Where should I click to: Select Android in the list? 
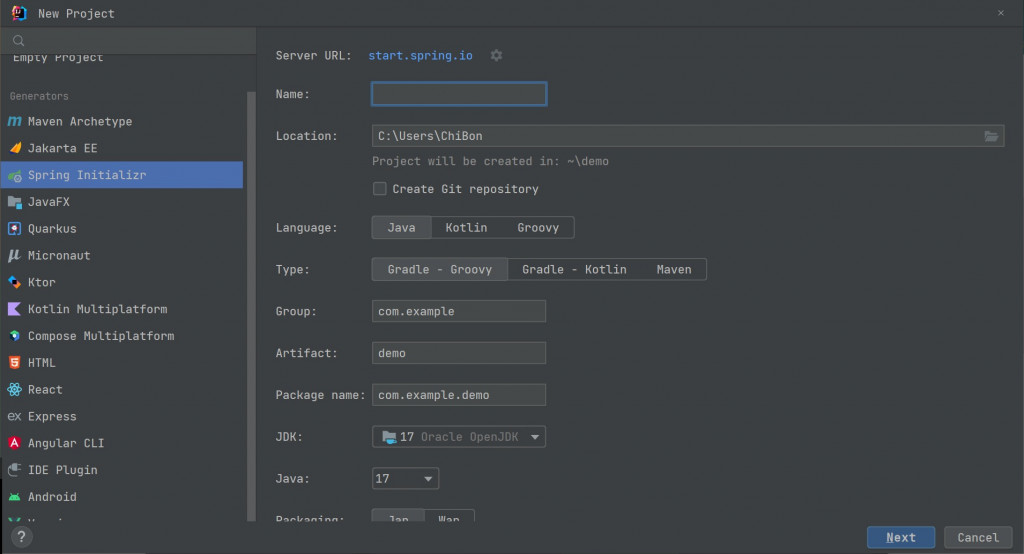point(122,497)
